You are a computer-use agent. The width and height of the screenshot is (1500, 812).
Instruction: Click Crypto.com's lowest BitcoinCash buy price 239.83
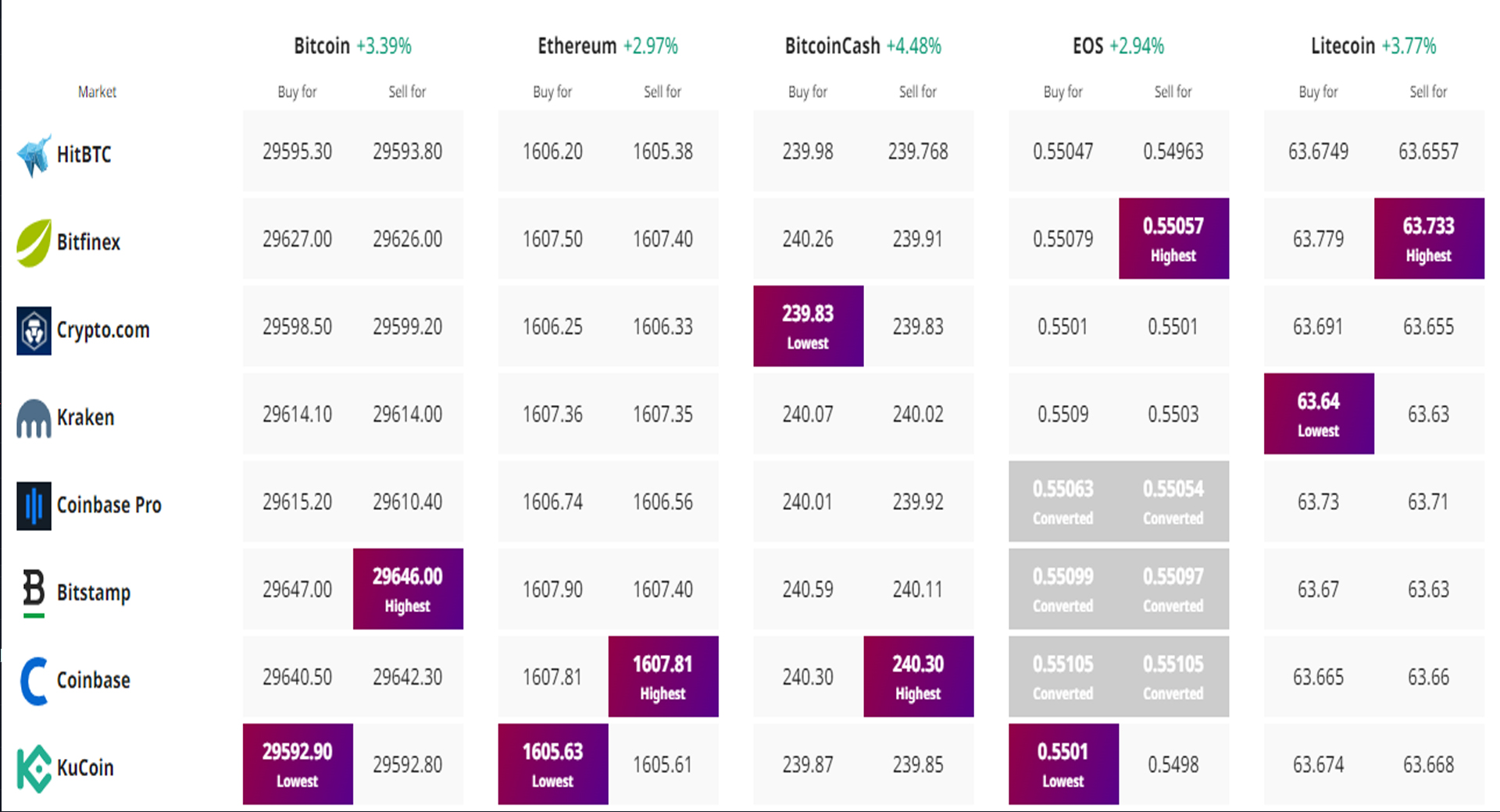point(808,326)
